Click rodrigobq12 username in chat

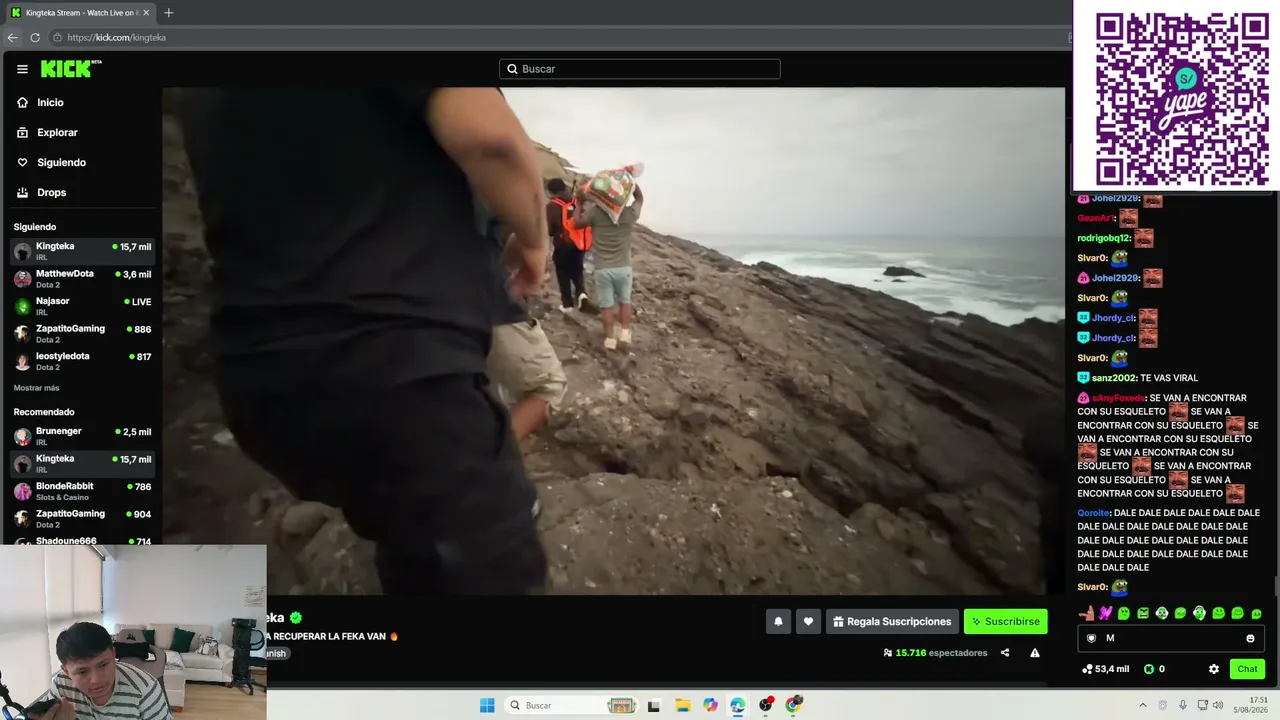(x=1103, y=238)
